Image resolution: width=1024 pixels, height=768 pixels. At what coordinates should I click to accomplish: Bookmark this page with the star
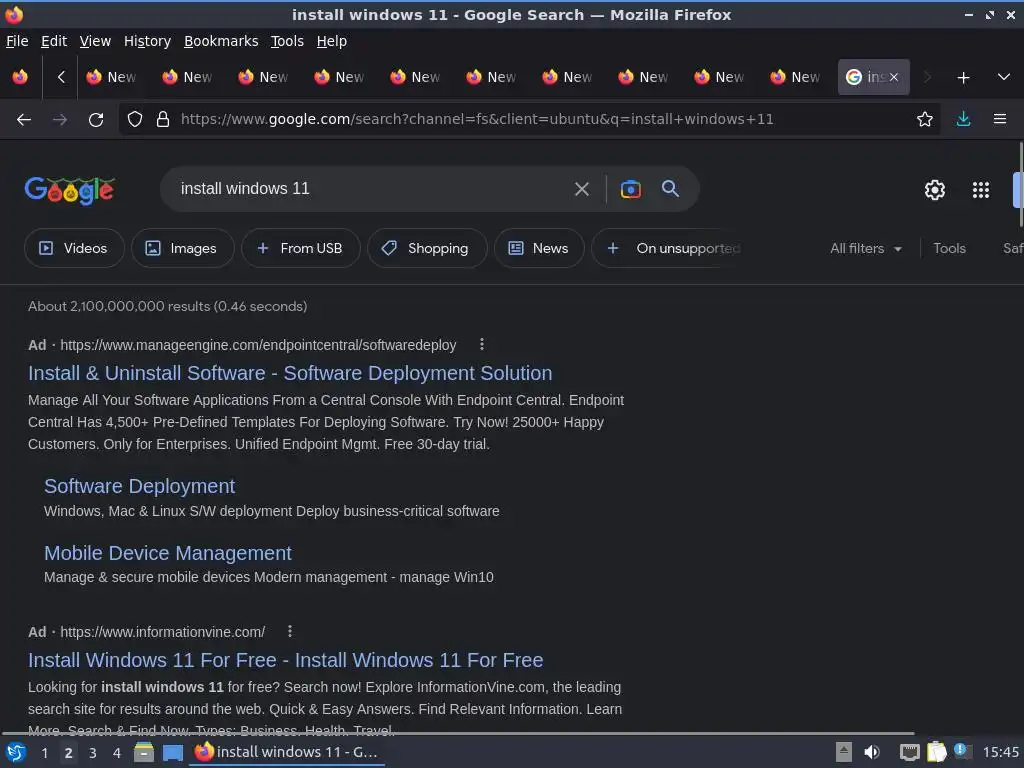point(925,119)
